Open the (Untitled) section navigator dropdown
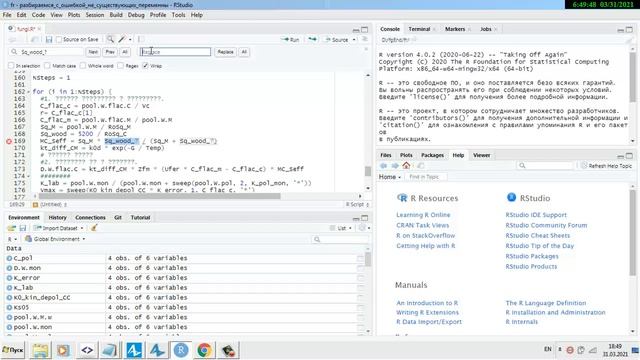Screen dimensions: 640x360 [x=53, y=204]
